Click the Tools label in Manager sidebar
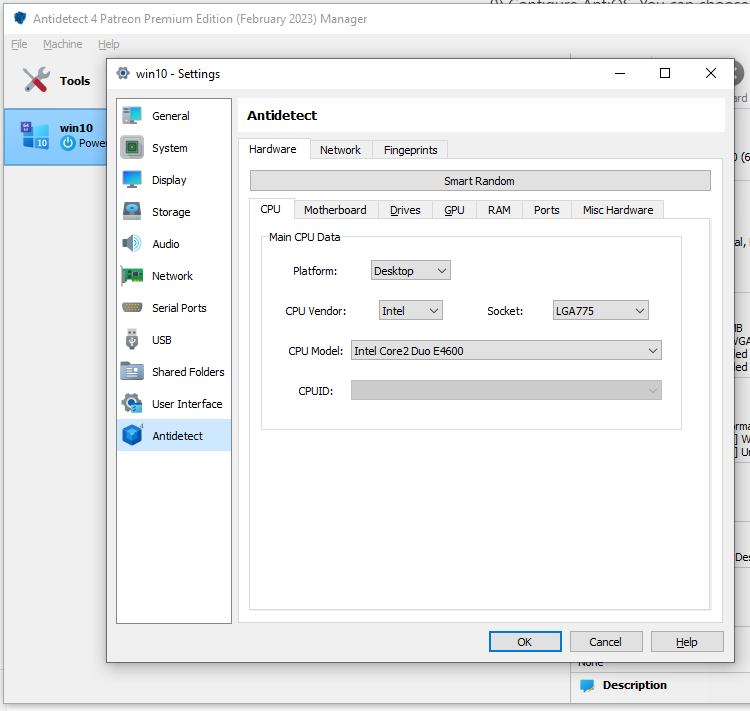 [x=75, y=81]
